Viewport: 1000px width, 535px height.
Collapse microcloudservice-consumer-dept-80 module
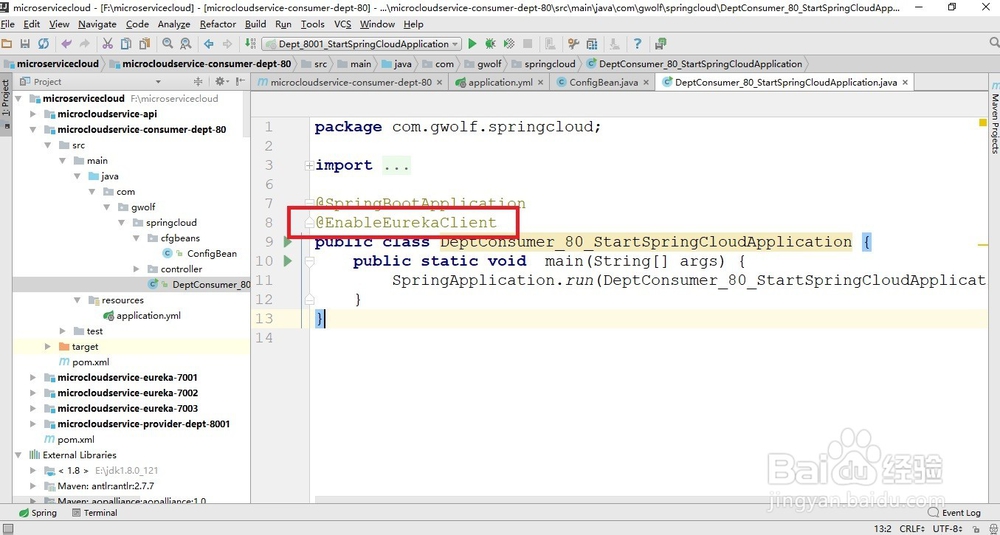33,129
